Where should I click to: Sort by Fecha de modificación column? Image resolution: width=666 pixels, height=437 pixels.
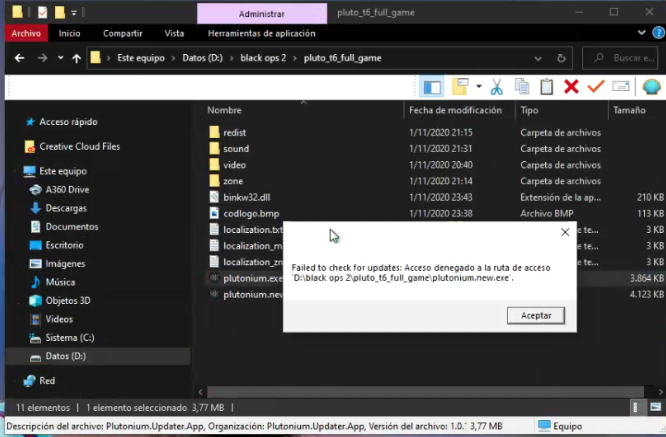(455, 110)
